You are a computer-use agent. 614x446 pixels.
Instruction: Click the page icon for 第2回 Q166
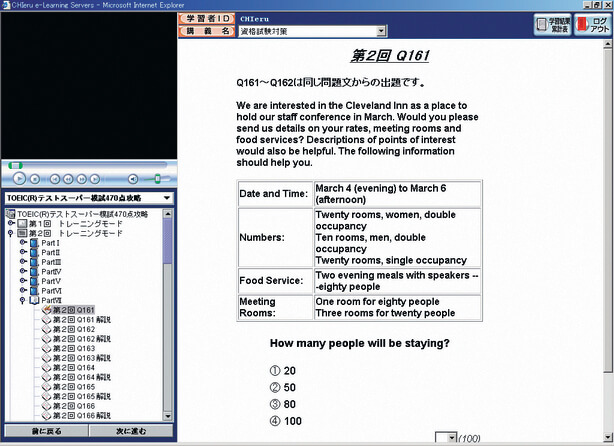click(x=47, y=406)
